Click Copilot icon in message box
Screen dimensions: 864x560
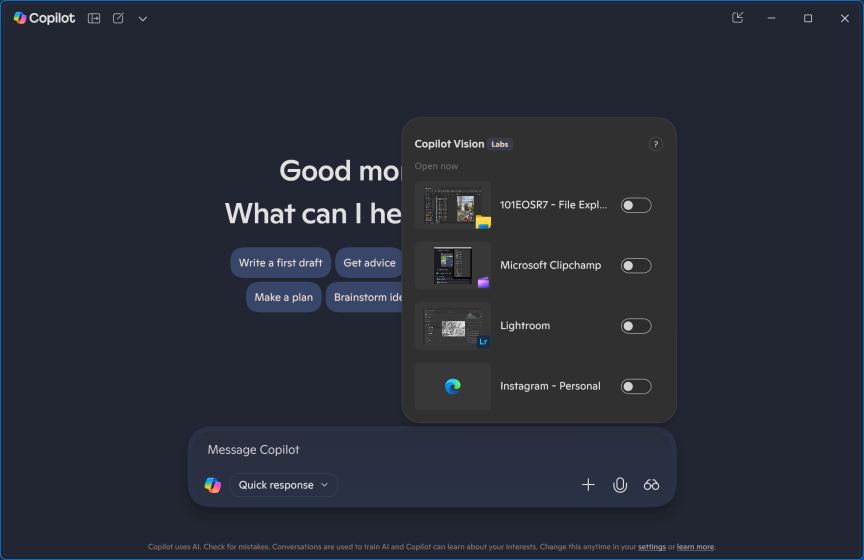click(x=213, y=485)
